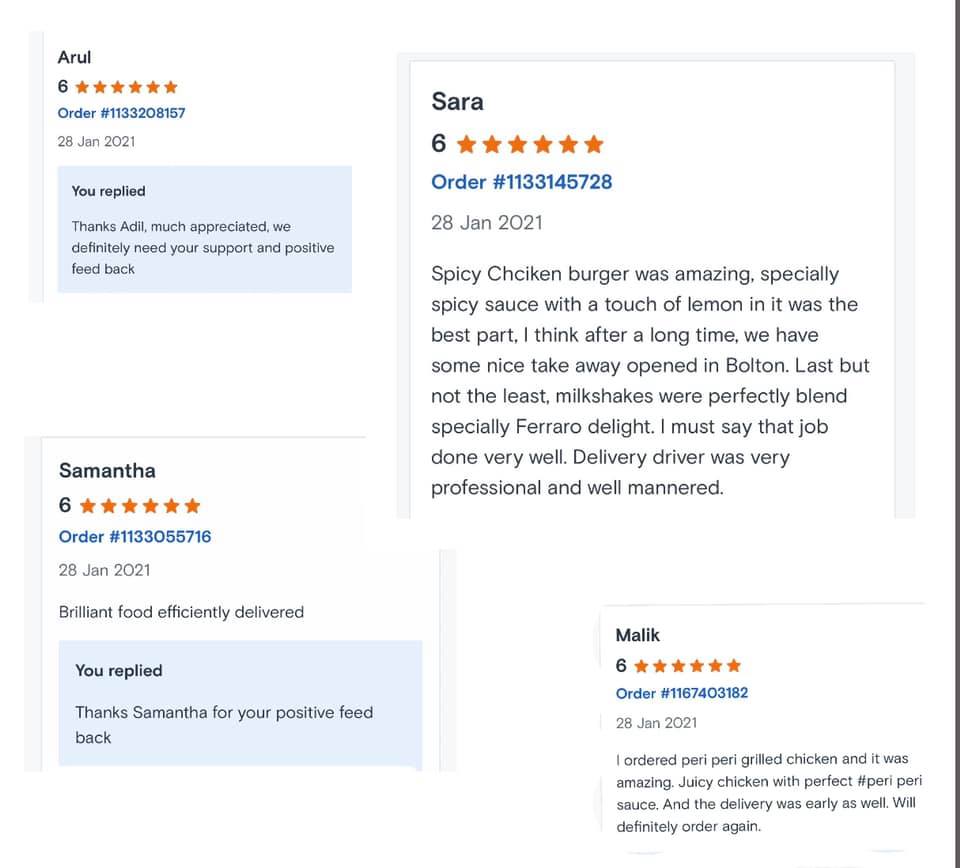Click the first star in Arul's rating
Viewport: 960px width, 868px height.
(x=82, y=87)
